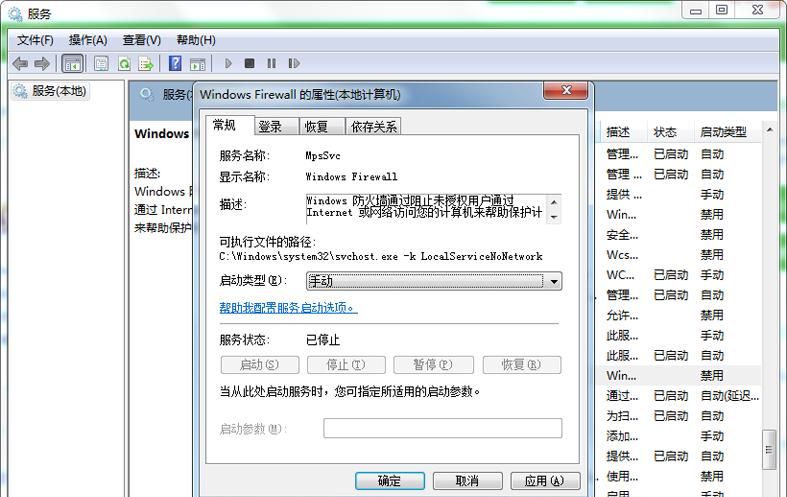Click the executable path svchost.exe text

(x=380, y=257)
